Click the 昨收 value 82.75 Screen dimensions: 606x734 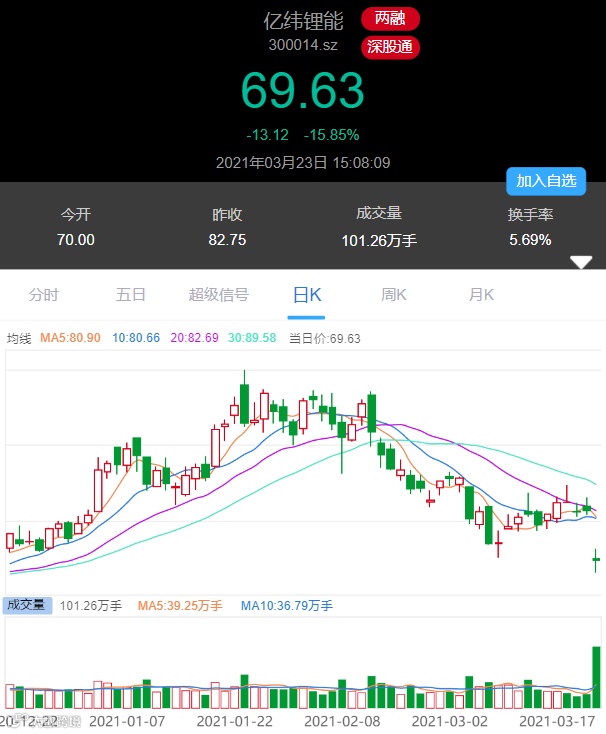[227, 240]
